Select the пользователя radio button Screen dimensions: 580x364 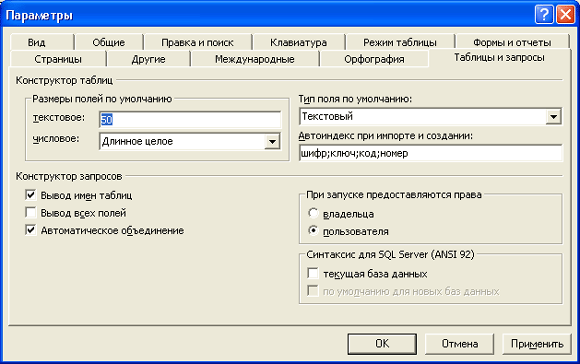coord(313,230)
